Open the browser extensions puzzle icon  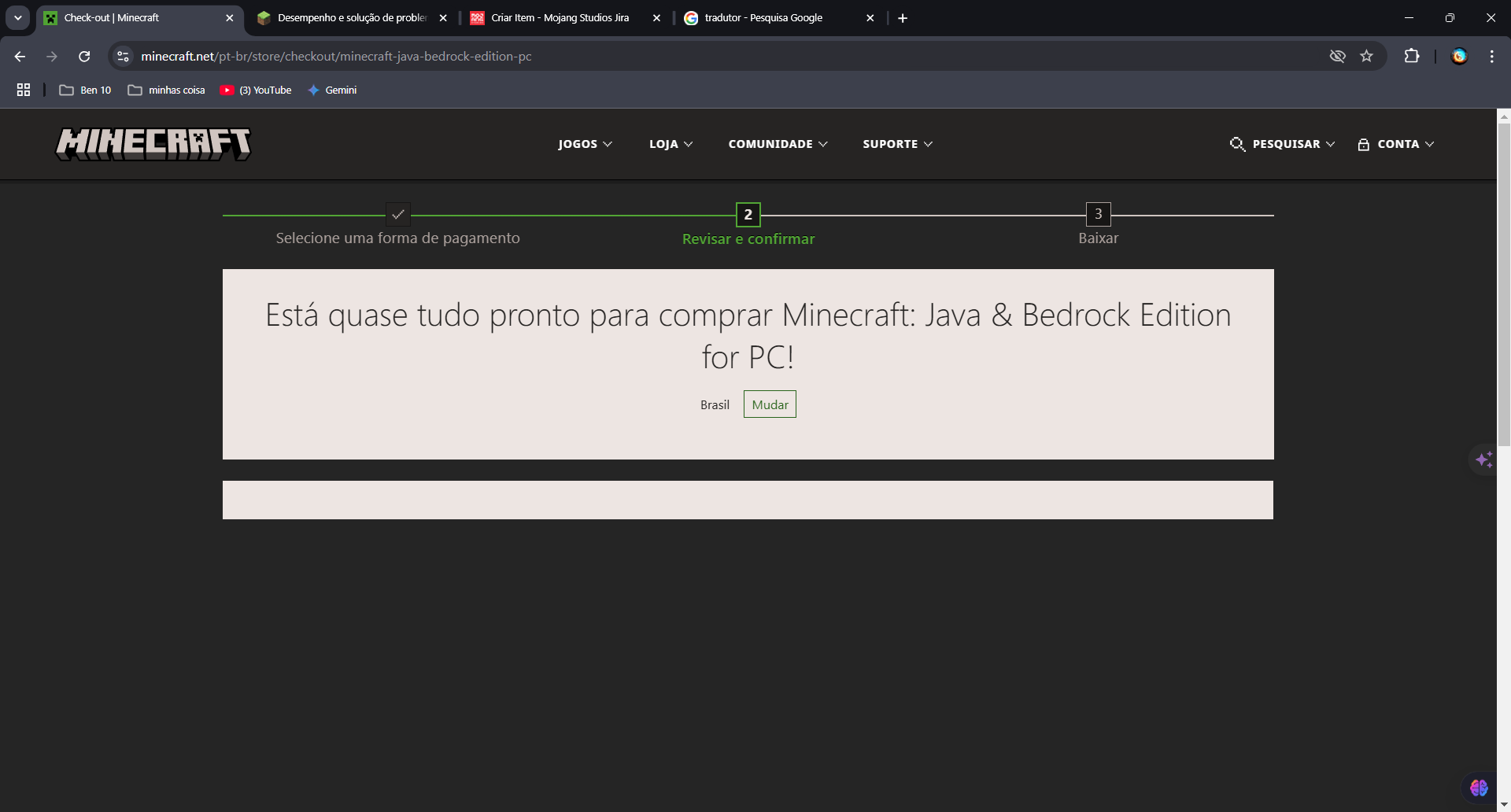(1412, 57)
